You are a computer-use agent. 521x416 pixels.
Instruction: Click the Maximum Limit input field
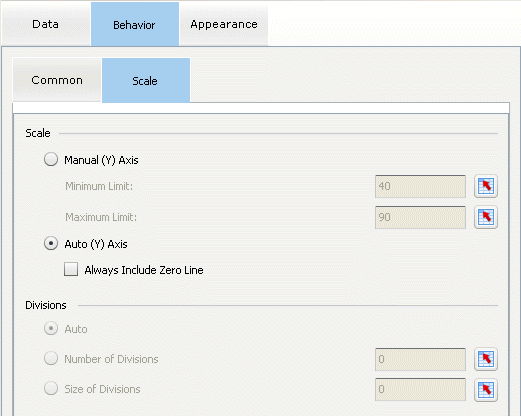[420, 217]
